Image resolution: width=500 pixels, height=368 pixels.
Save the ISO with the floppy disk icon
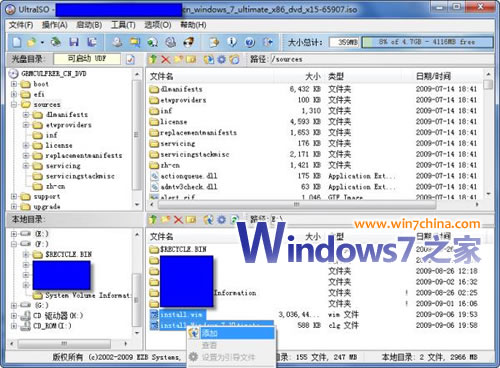74,42
